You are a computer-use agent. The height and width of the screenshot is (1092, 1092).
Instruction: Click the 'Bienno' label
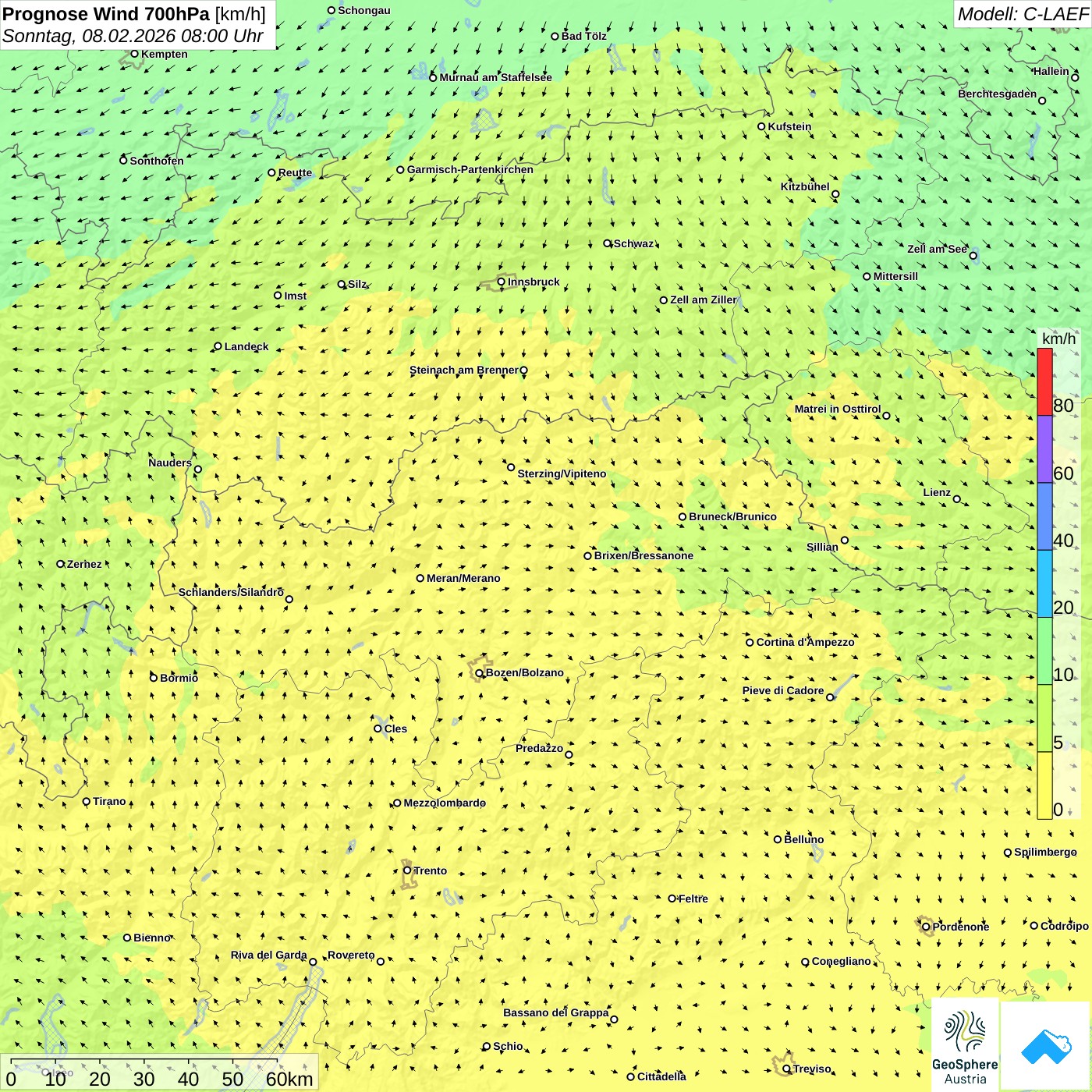tap(152, 938)
